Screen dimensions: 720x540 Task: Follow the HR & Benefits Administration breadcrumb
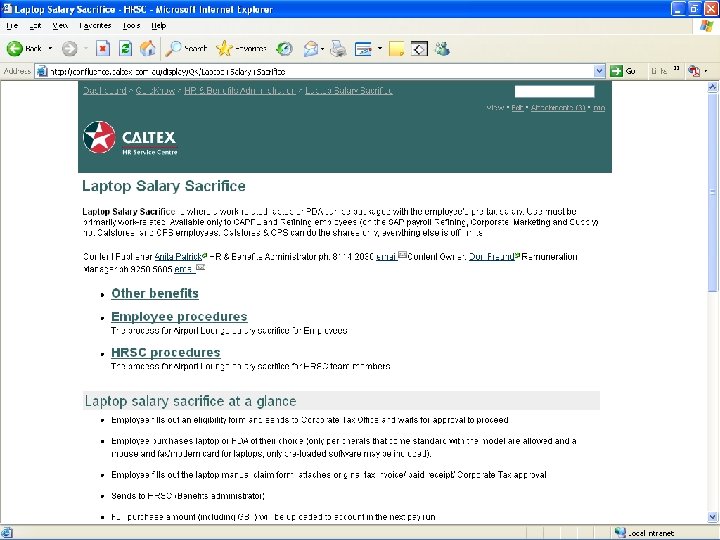pyautogui.click(x=240, y=90)
